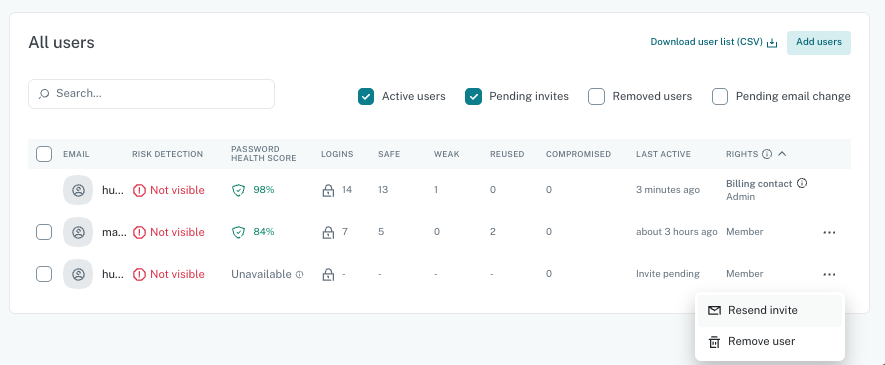The image size is (885, 365).
Task: Click the avatar icon in the 98% row
Action: pyautogui.click(x=78, y=190)
